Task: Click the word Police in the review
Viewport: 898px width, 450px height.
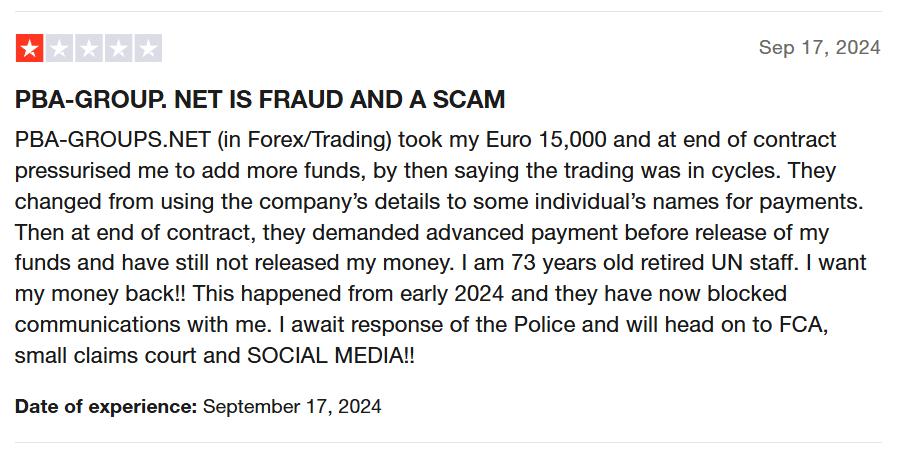Action: point(545,325)
